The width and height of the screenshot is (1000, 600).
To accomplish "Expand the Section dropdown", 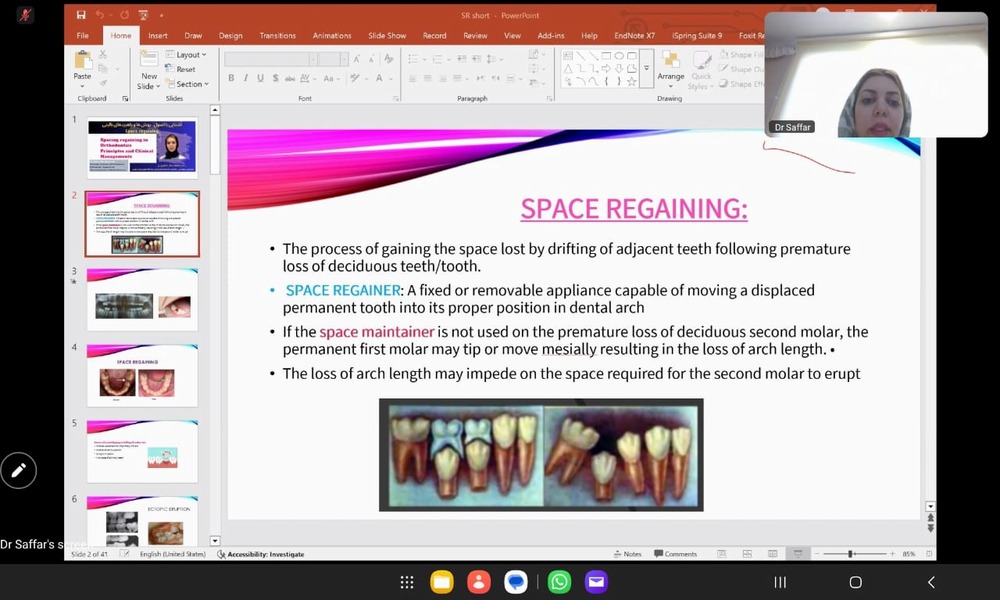I will 187,84.
